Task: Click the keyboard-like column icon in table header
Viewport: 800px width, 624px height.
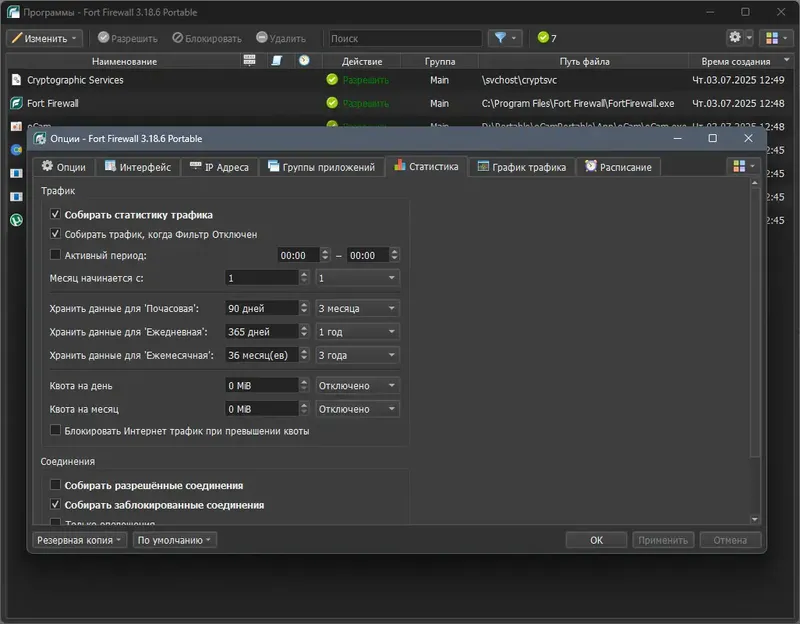Action: click(249, 61)
